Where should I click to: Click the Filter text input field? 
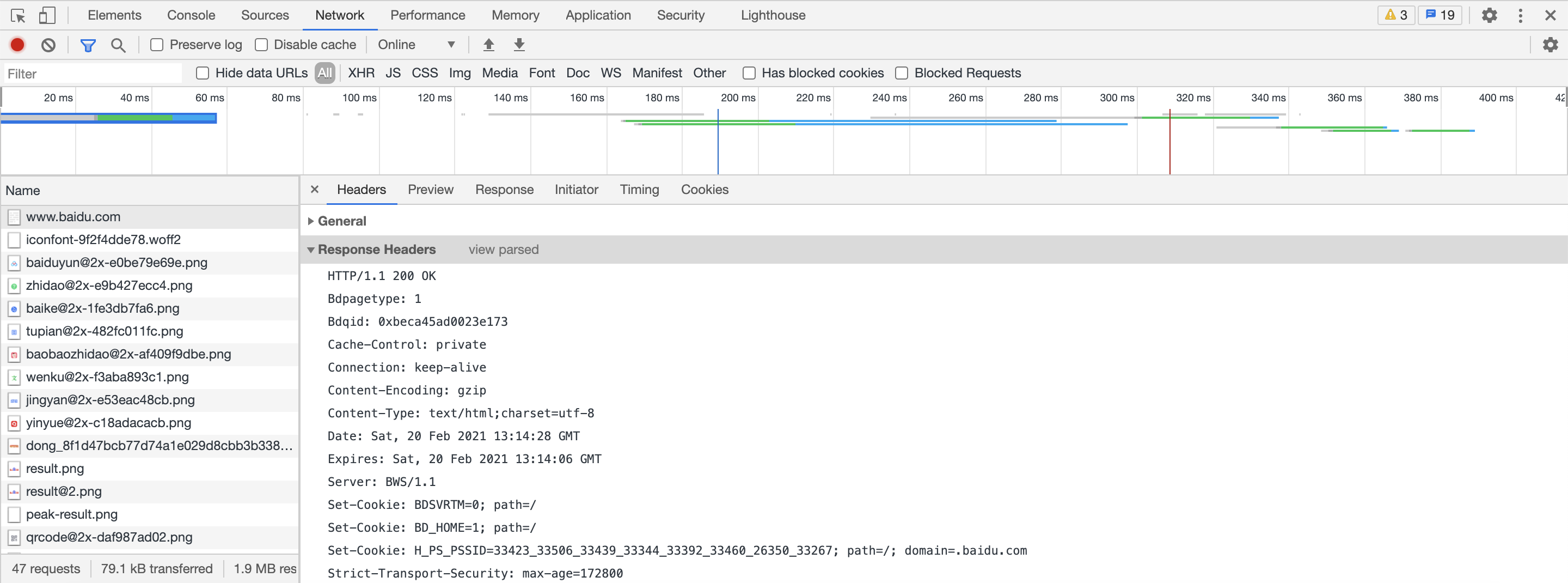pyautogui.click(x=93, y=74)
